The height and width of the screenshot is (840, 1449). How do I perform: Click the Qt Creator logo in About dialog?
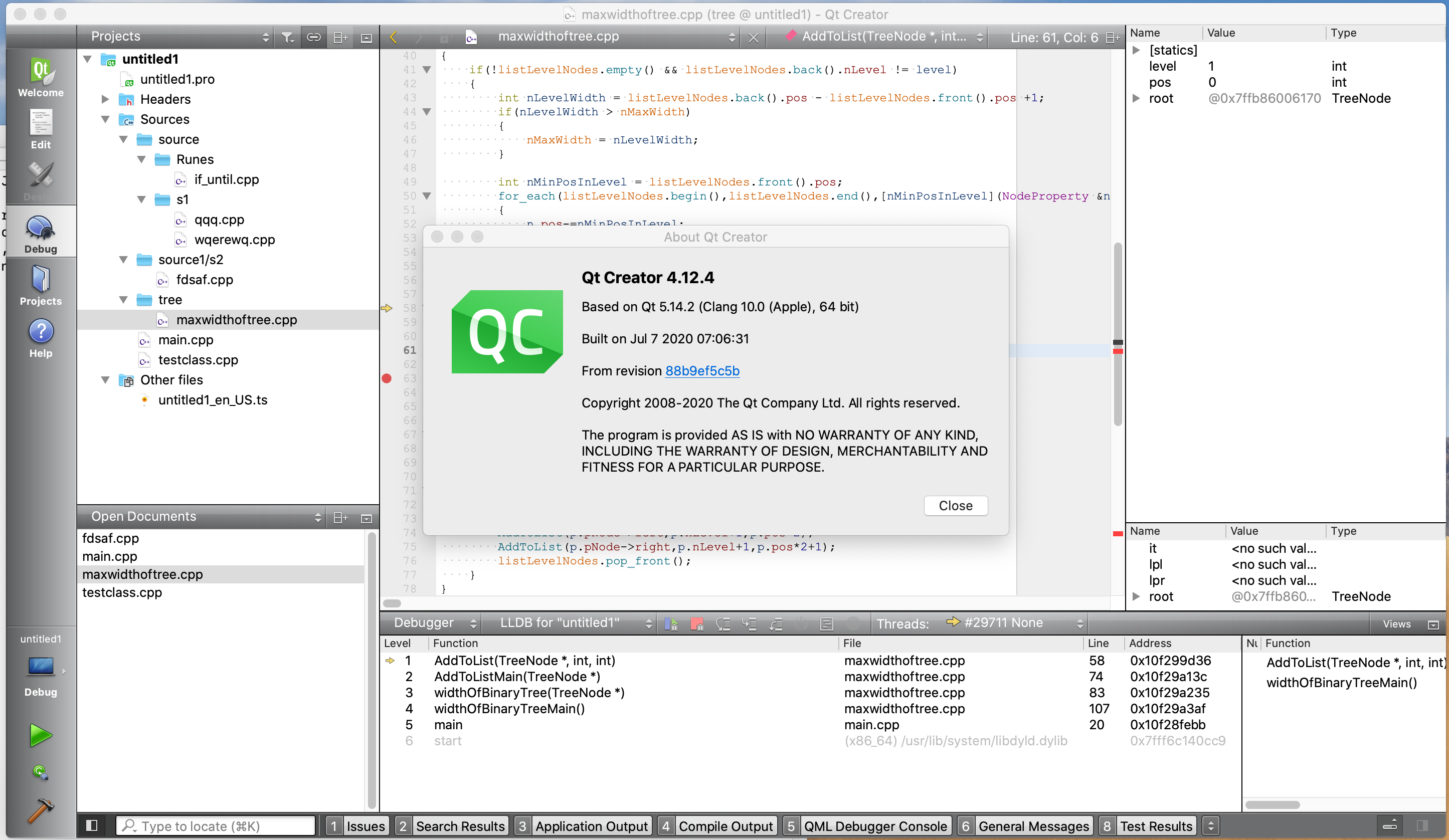coord(507,332)
